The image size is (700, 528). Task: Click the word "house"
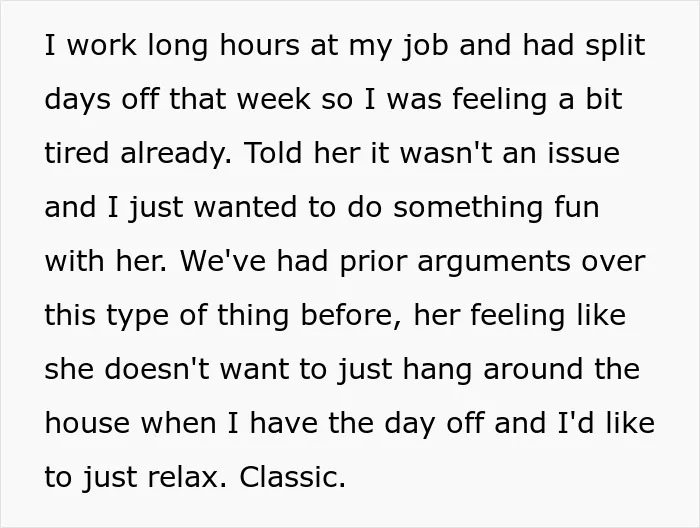click(88, 423)
